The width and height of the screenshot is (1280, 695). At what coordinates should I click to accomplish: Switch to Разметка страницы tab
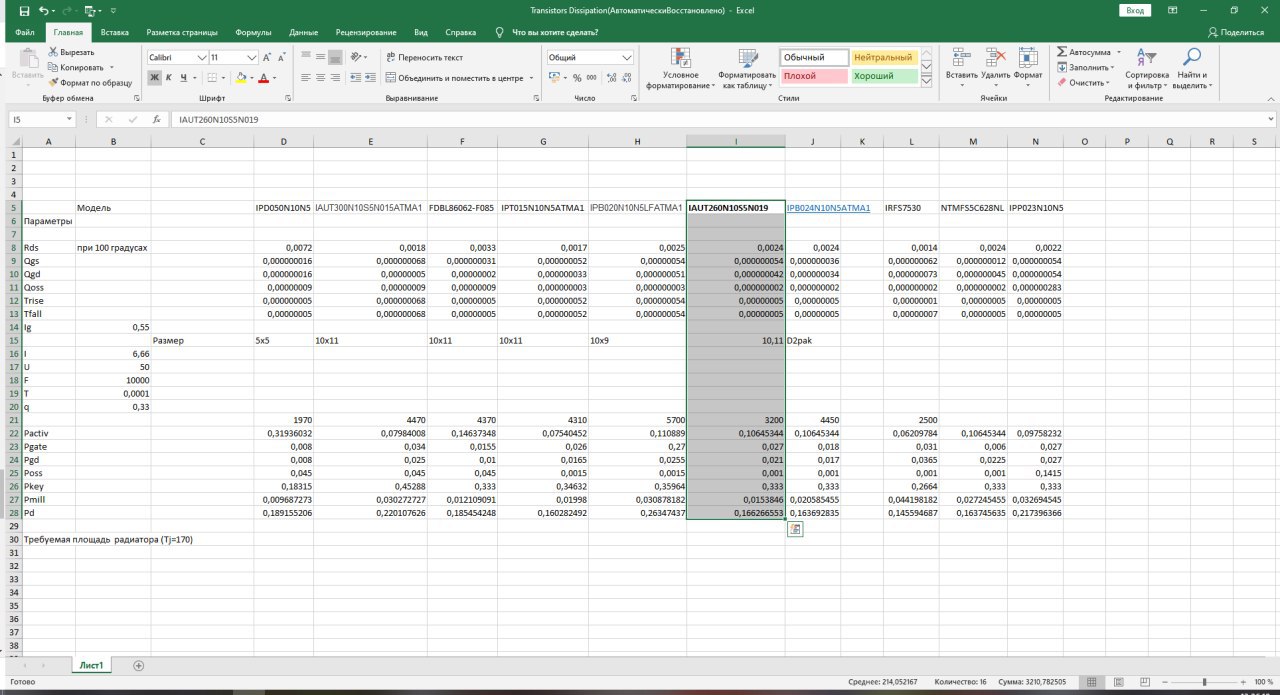183,32
